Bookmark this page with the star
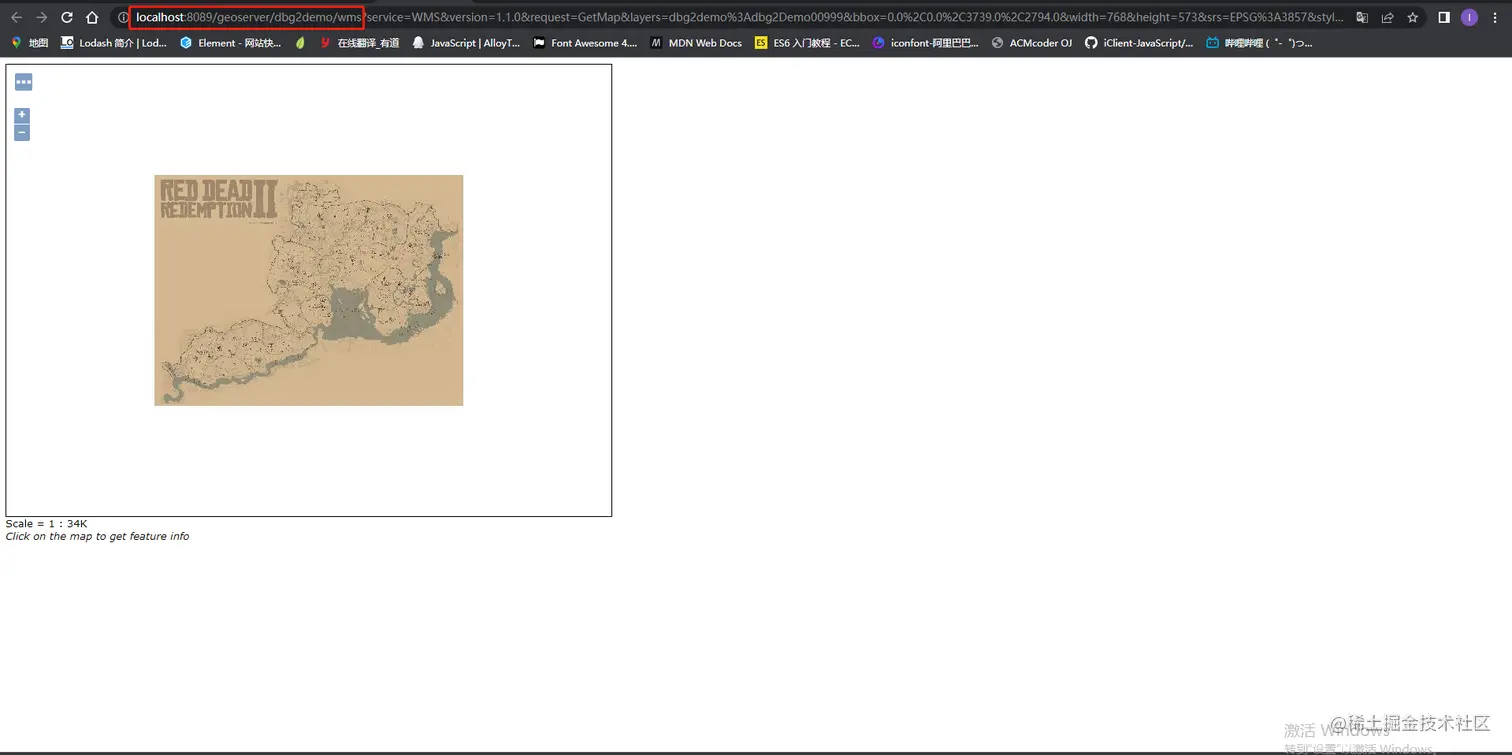The image size is (1512, 755). (x=1413, y=17)
